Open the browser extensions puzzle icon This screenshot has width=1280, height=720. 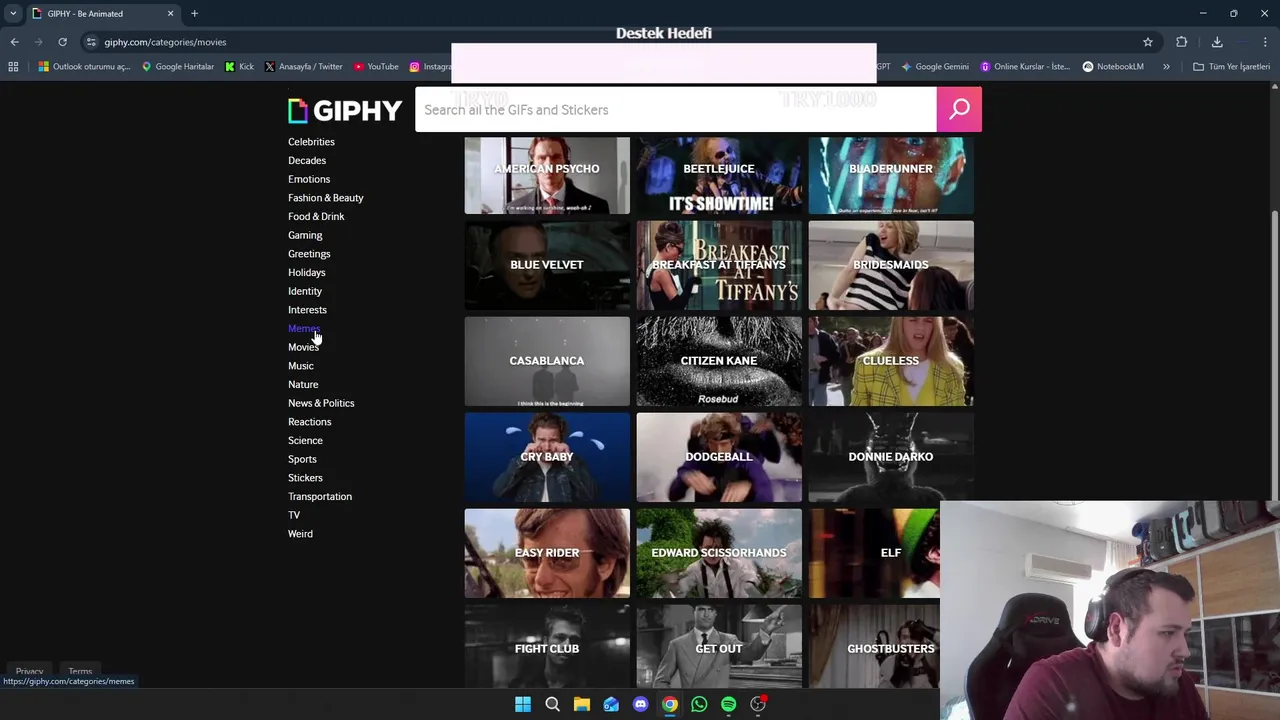click(1182, 42)
